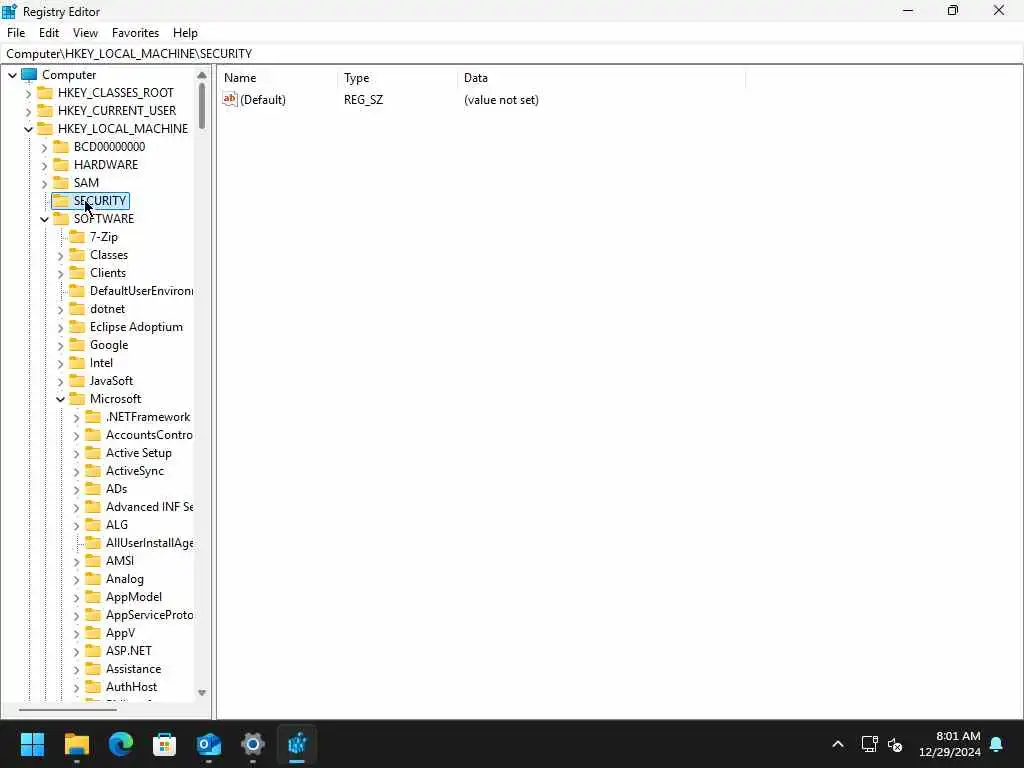Viewport: 1024px width, 768px height.
Task: Open the File menu
Action: (16, 33)
